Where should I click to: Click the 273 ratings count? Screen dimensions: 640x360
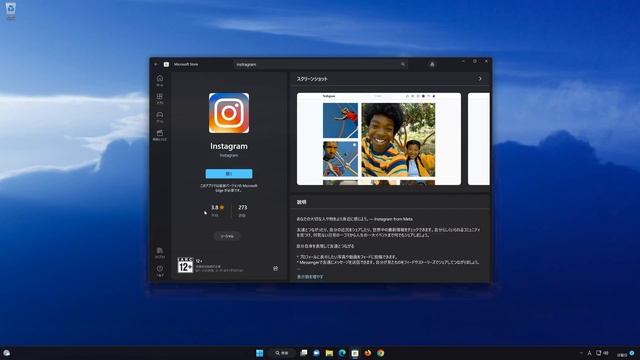(x=242, y=210)
